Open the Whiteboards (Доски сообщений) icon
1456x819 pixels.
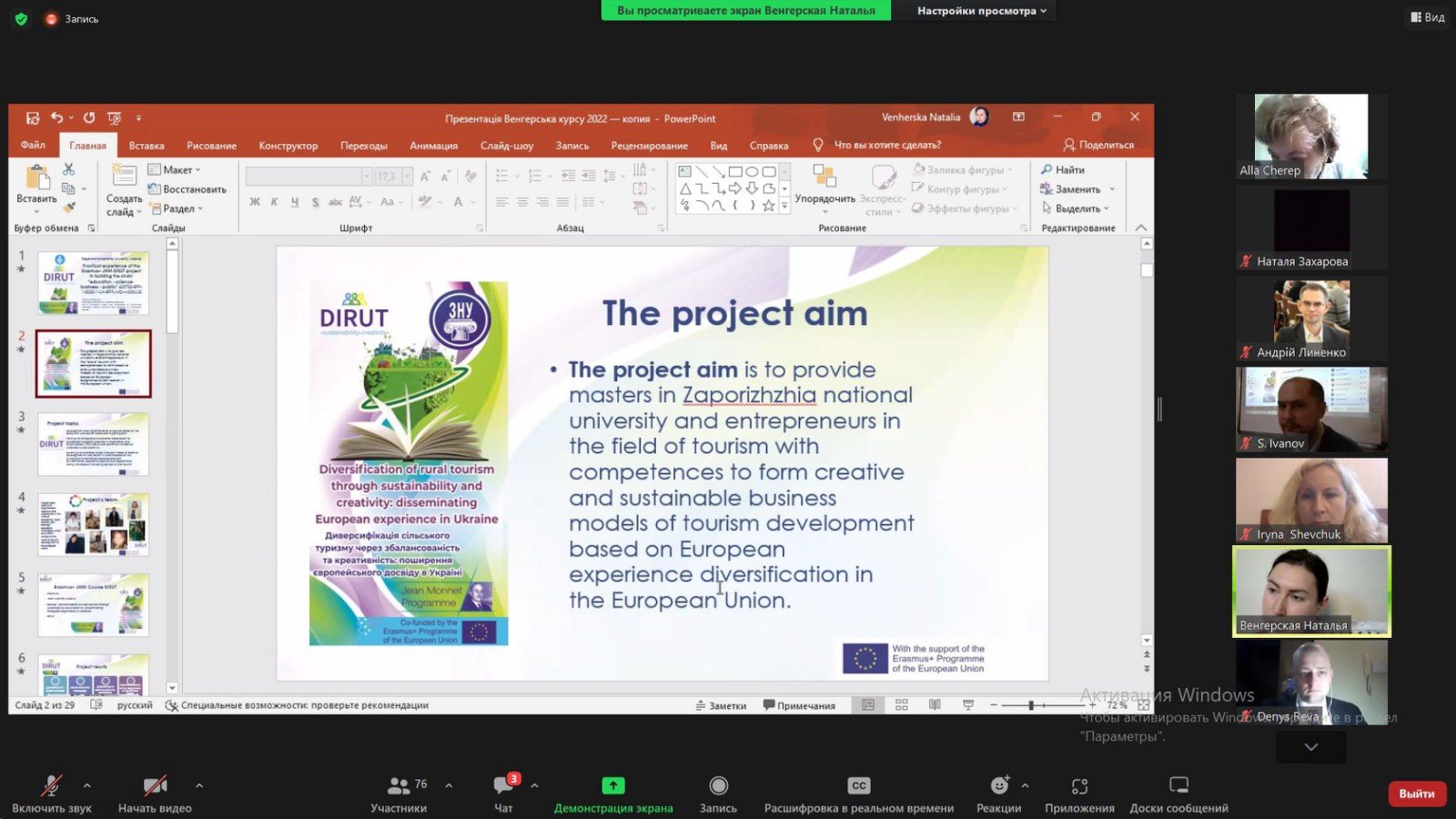pyautogui.click(x=1178, y=786)
